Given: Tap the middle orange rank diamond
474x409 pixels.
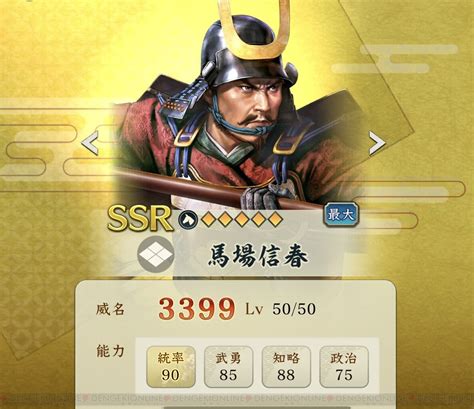Looking at the screenshot, I should coord(242,219).
